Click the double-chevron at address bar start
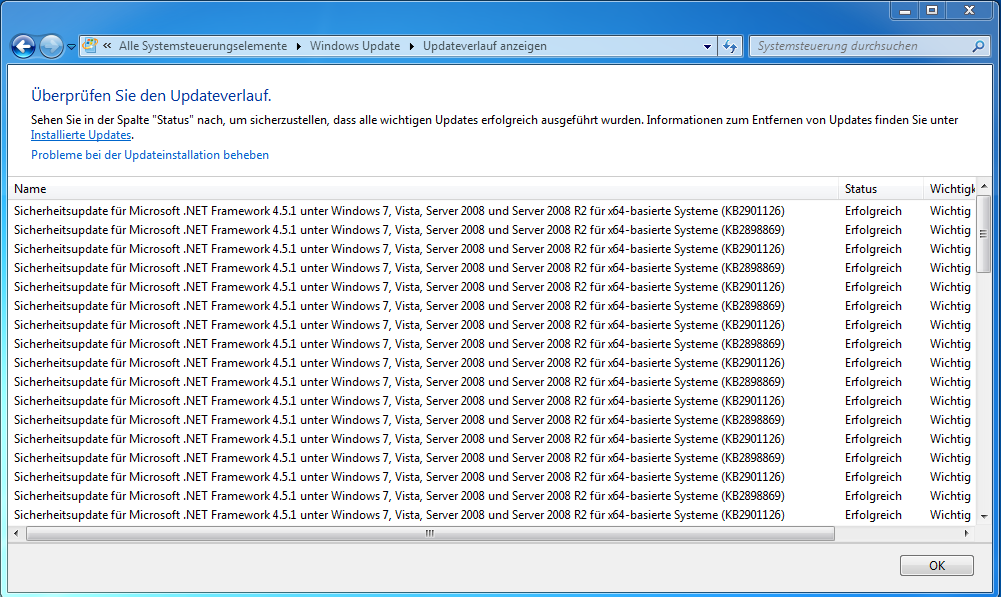 click(x=107, y=46)
